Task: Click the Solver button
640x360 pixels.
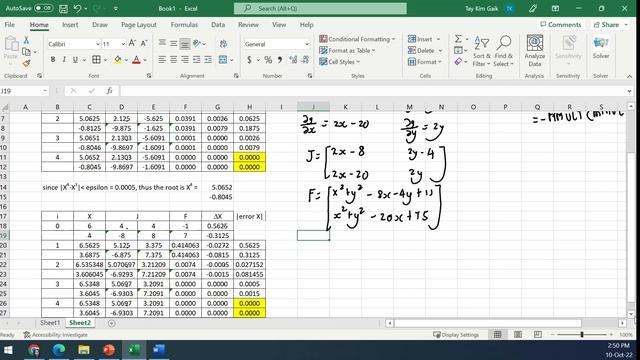Action: pos(601,48)
